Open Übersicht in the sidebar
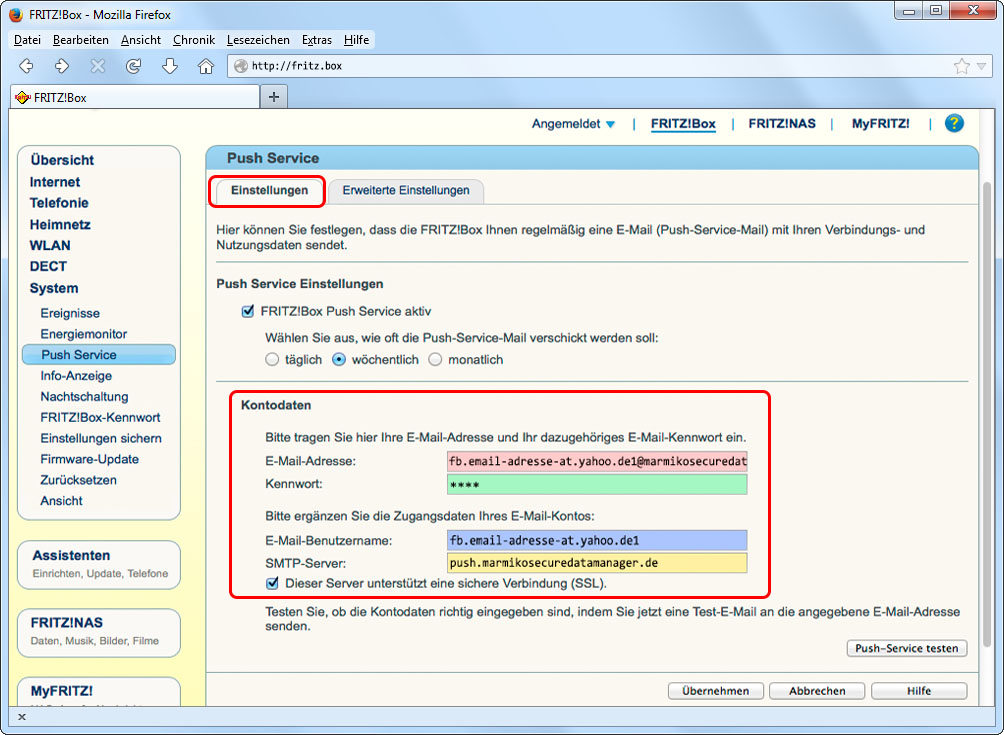1004x735 pixels. 62,160
